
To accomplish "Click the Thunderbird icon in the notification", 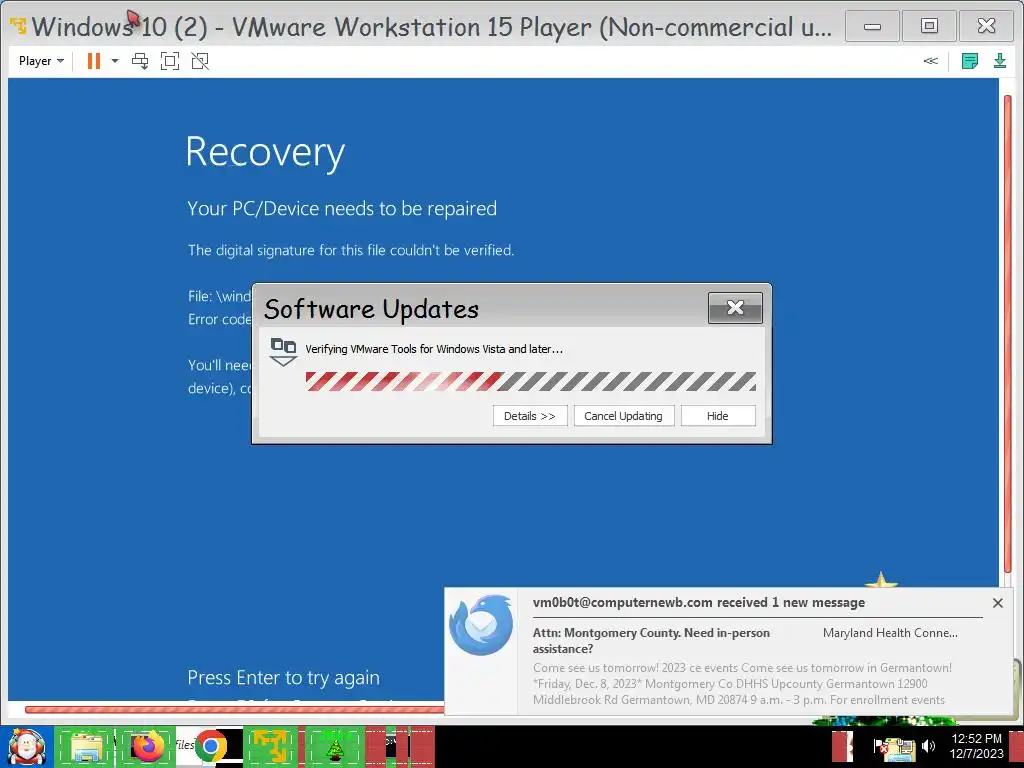I will point(481,625).
